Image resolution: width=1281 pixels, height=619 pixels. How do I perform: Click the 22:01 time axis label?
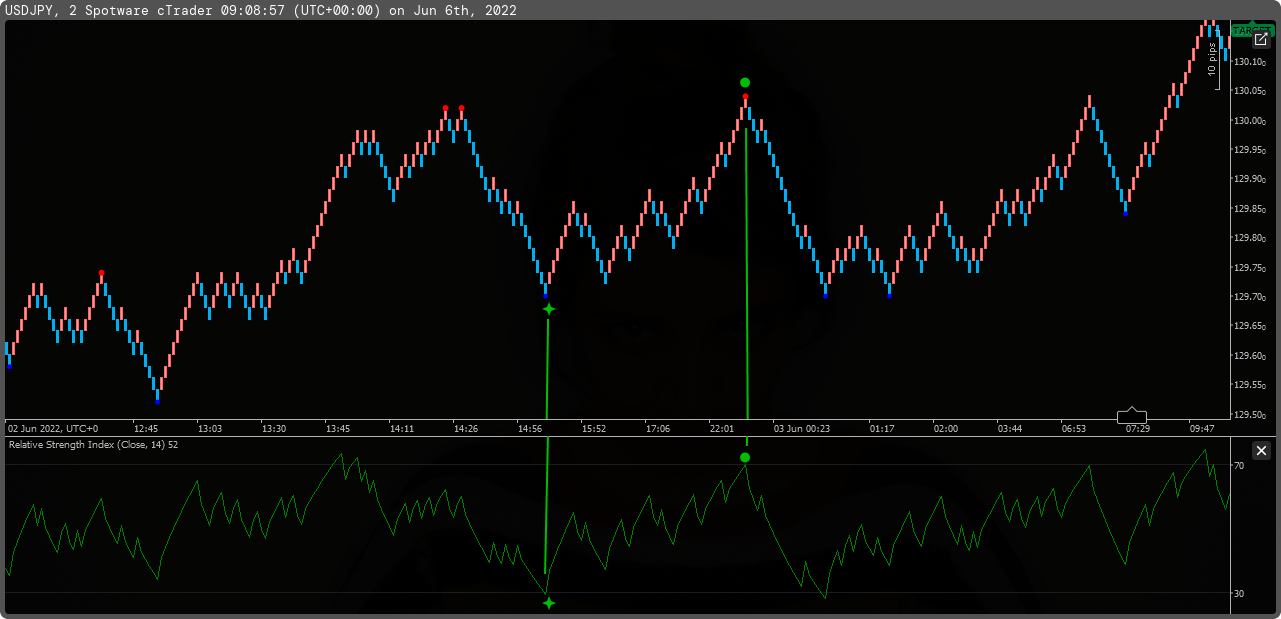pyautogui.click(x=722, y=429)
